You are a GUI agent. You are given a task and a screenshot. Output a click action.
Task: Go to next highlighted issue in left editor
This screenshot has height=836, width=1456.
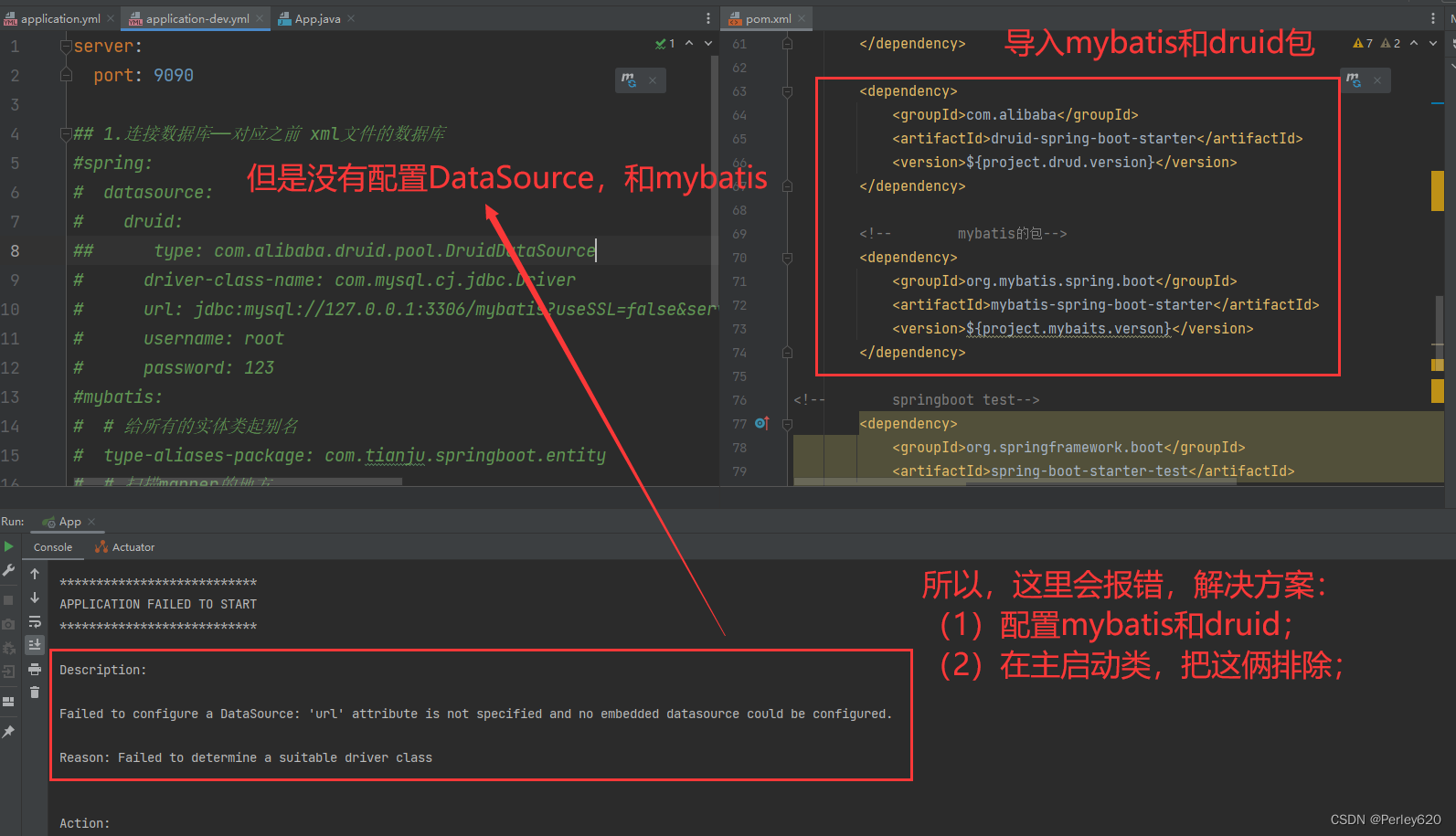click(708, 43)
